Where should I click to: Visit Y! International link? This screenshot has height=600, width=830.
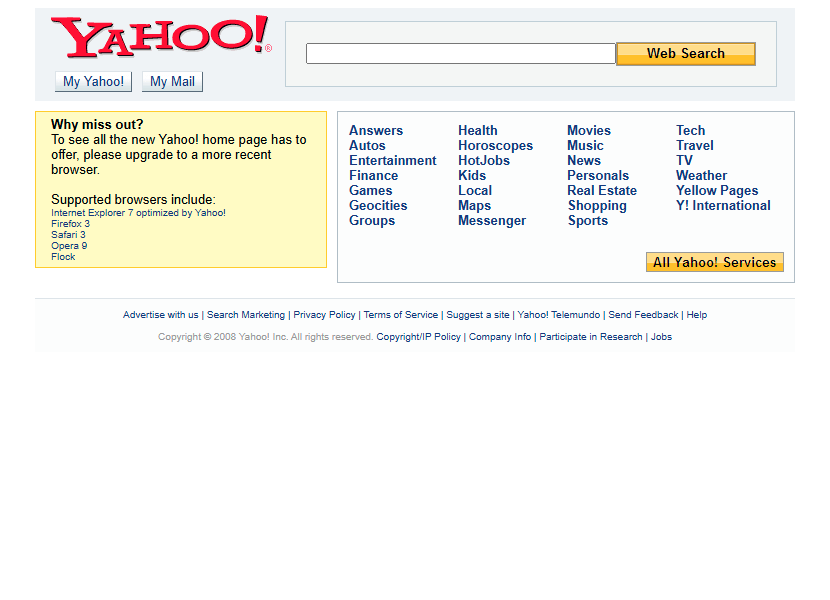pyautogui.click(x=723, y=205)
